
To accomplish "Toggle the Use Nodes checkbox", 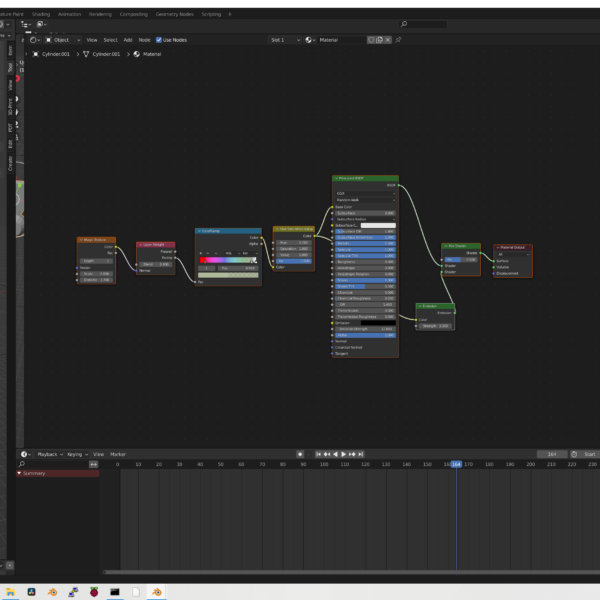I will pyautogui.click(x=159, y=40).
